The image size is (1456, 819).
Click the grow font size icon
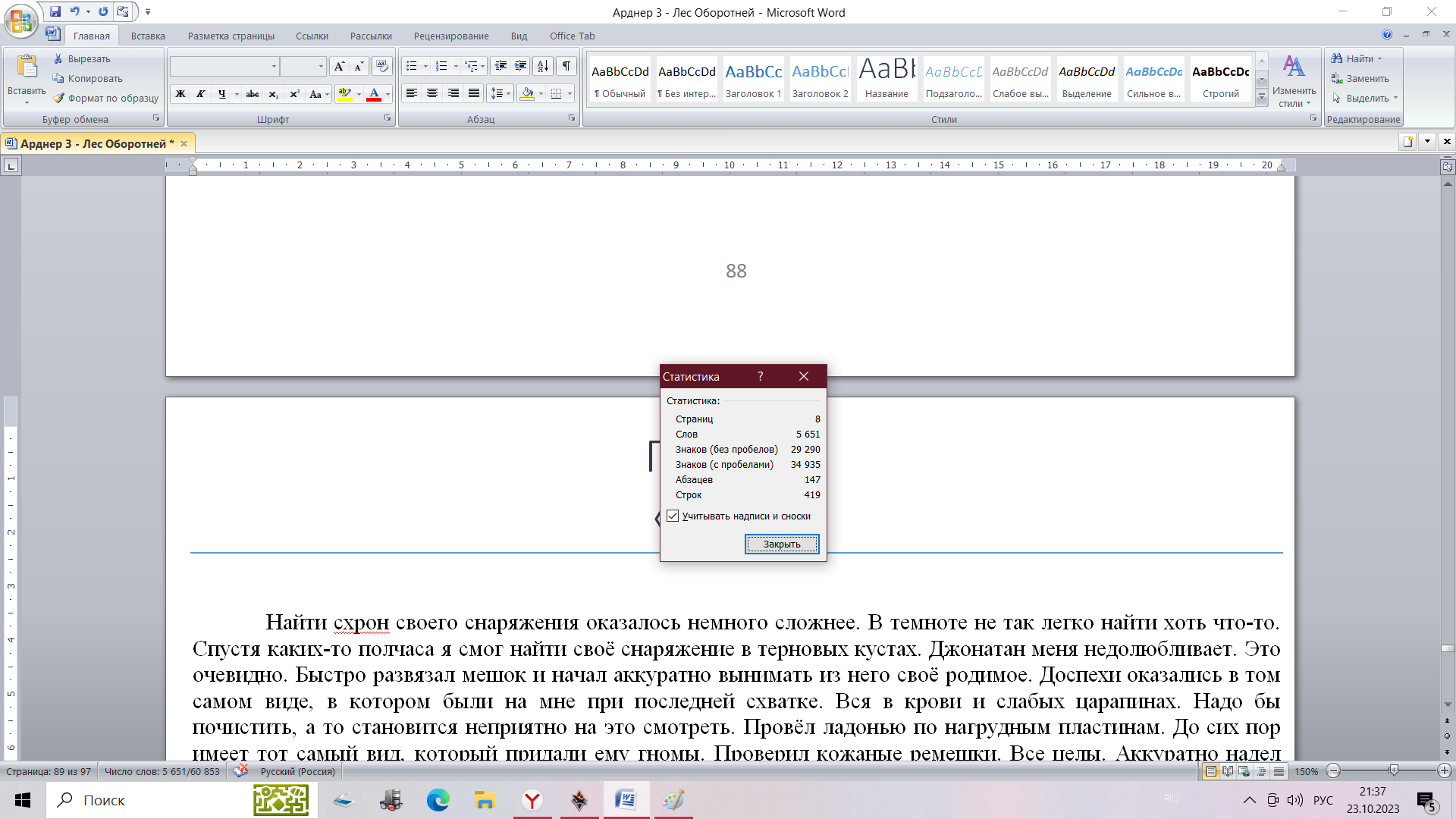tap(339, 66)
